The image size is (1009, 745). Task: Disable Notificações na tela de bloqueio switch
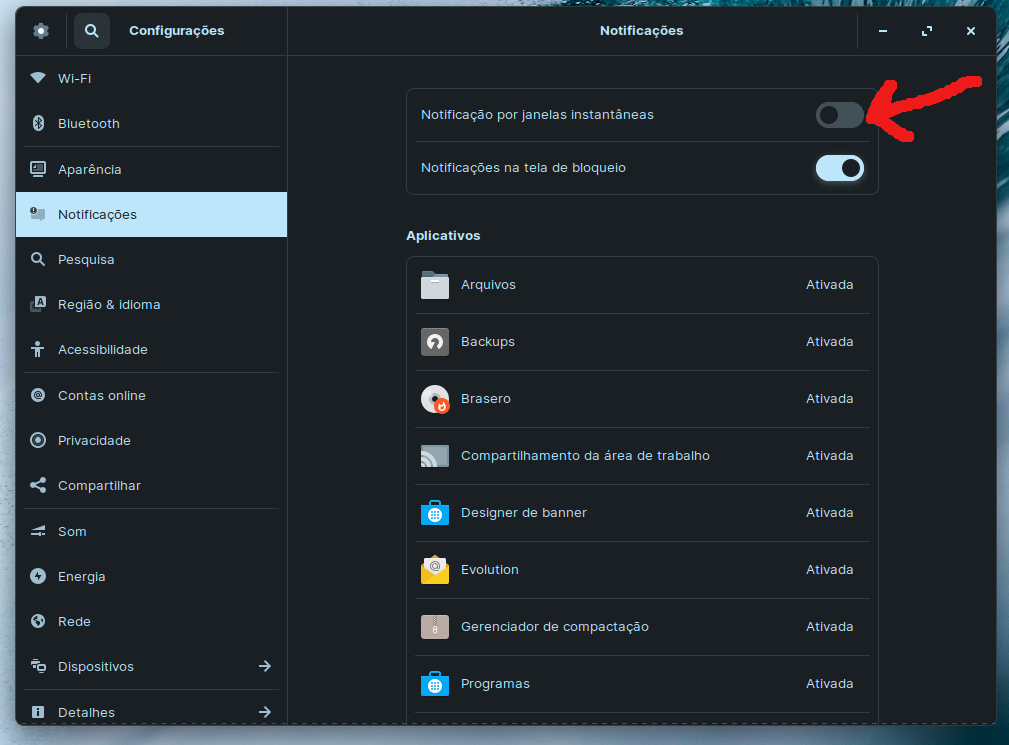(839, 168)
